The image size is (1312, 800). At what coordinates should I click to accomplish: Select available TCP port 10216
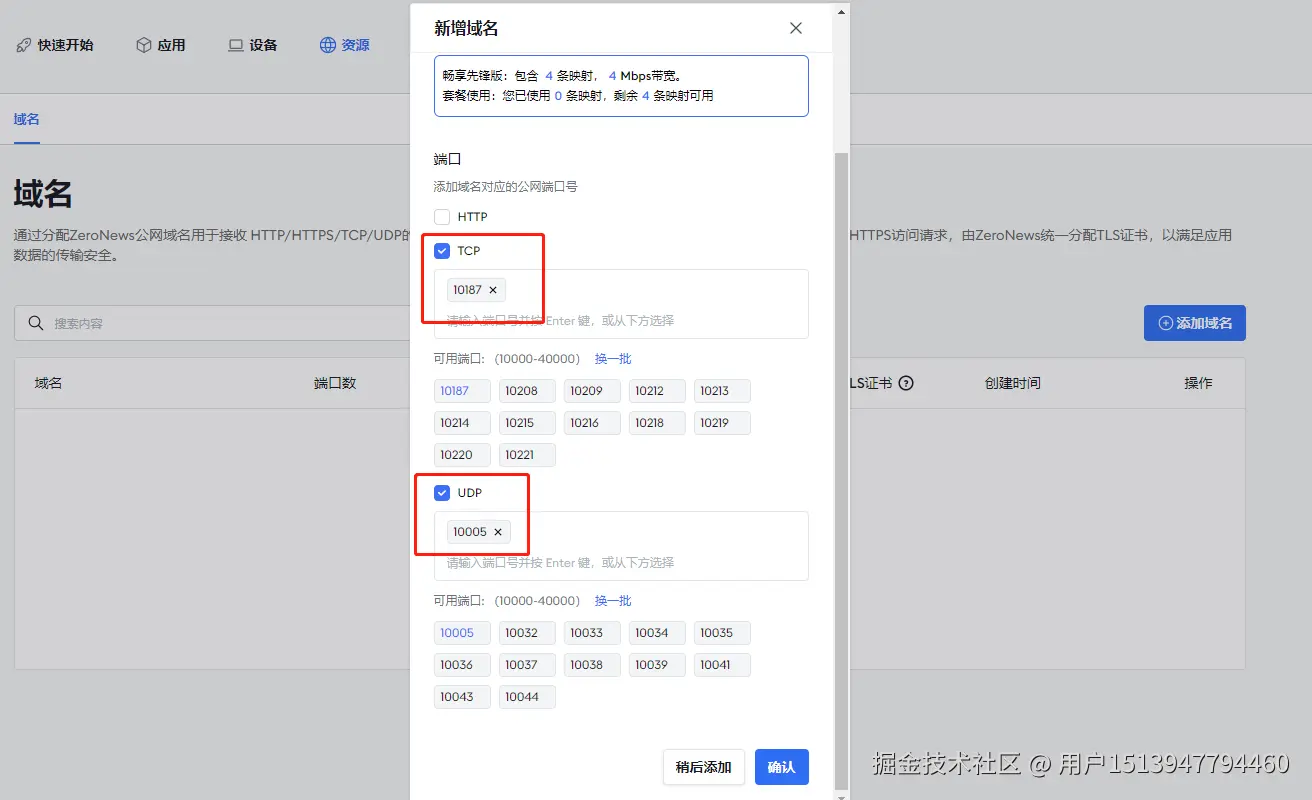[x=592, y=423]
